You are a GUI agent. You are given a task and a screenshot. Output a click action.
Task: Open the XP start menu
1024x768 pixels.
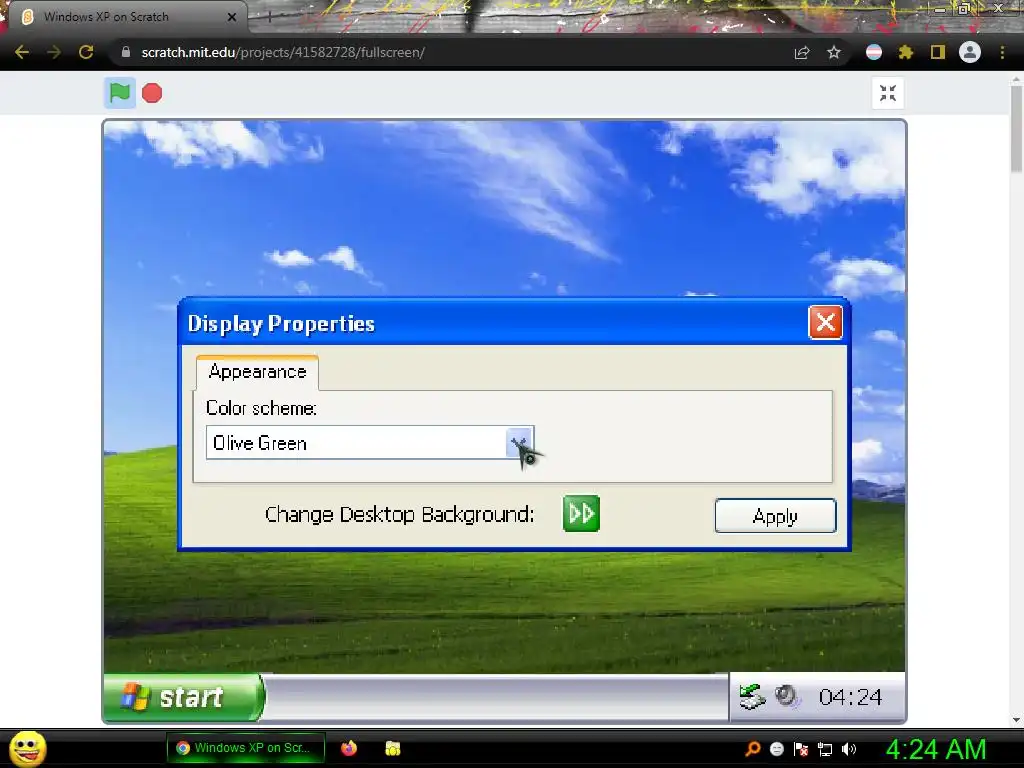pyautogui.click(x=184, y=697)
